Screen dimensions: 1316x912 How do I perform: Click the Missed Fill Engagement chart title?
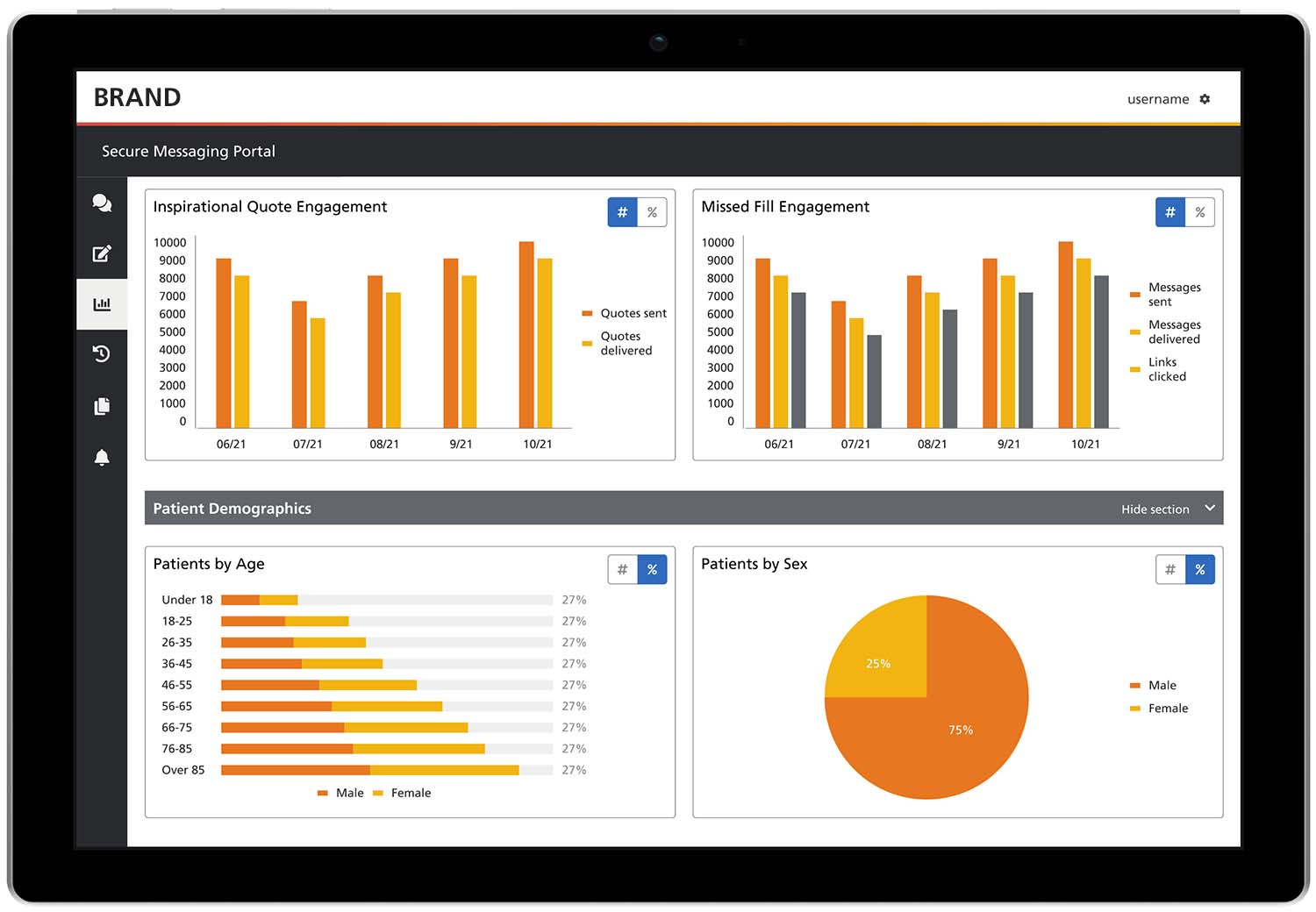(x=785, y=206)
